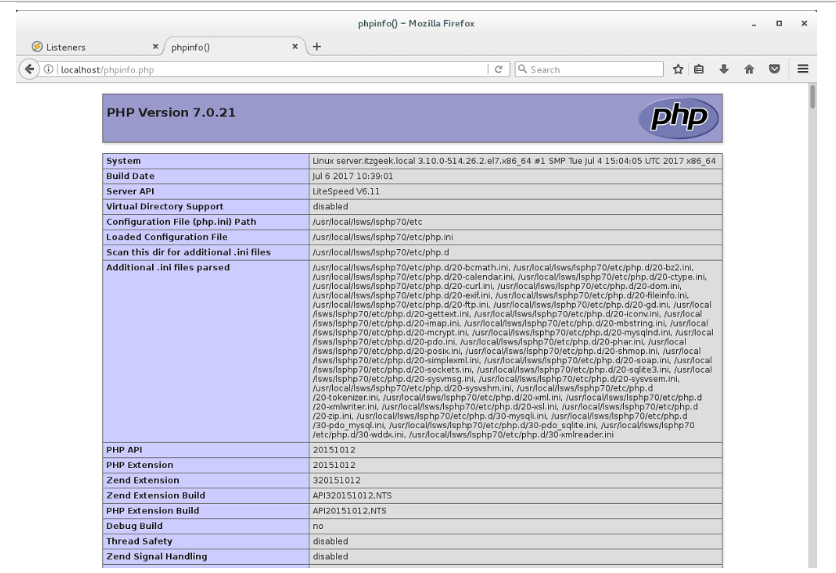Go back with the Firefox back arrow
Viewport: 836px width, 573px height.
click(29, 69)
